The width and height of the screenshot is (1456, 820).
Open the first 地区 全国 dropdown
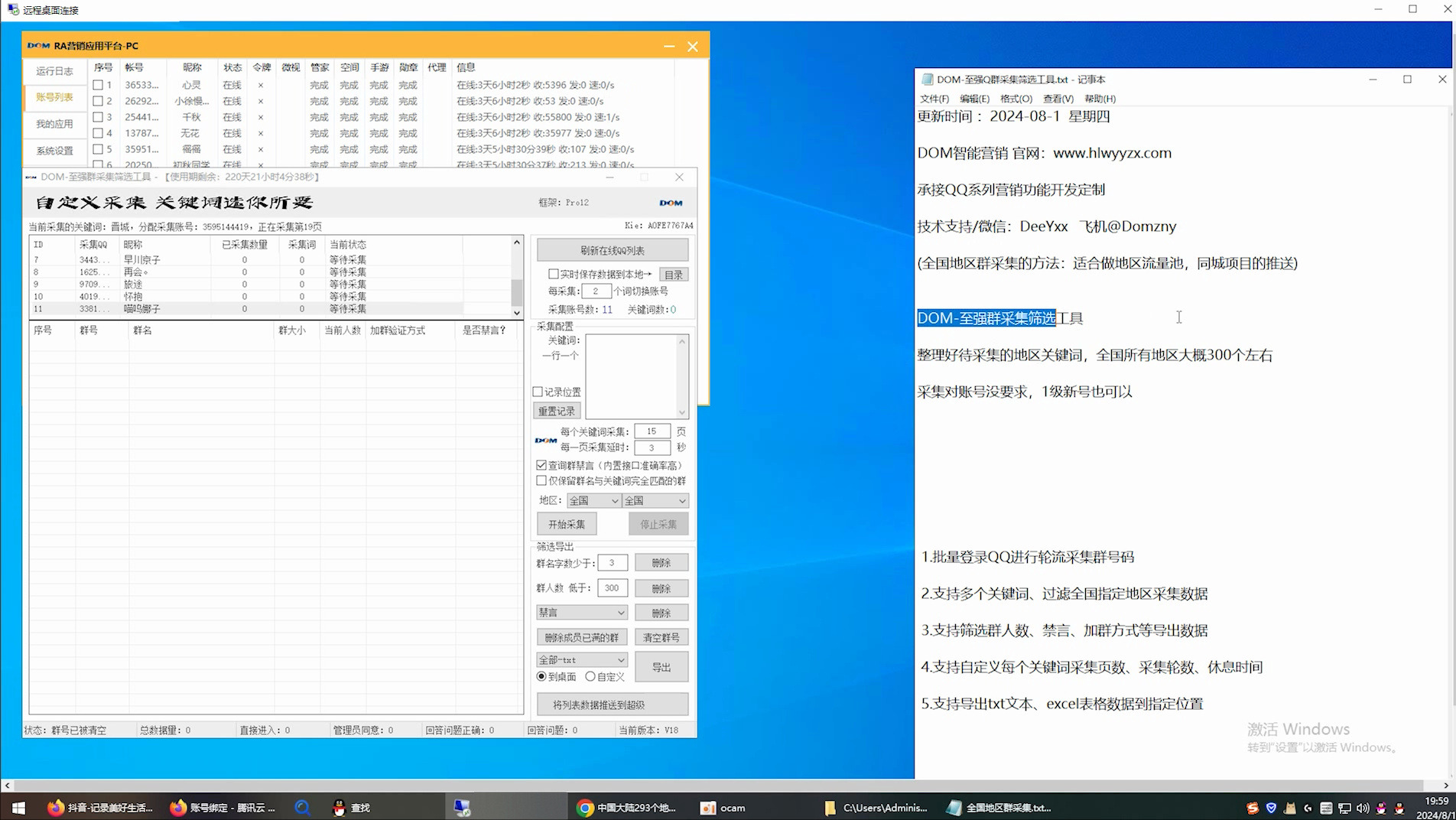pos(594,501)
